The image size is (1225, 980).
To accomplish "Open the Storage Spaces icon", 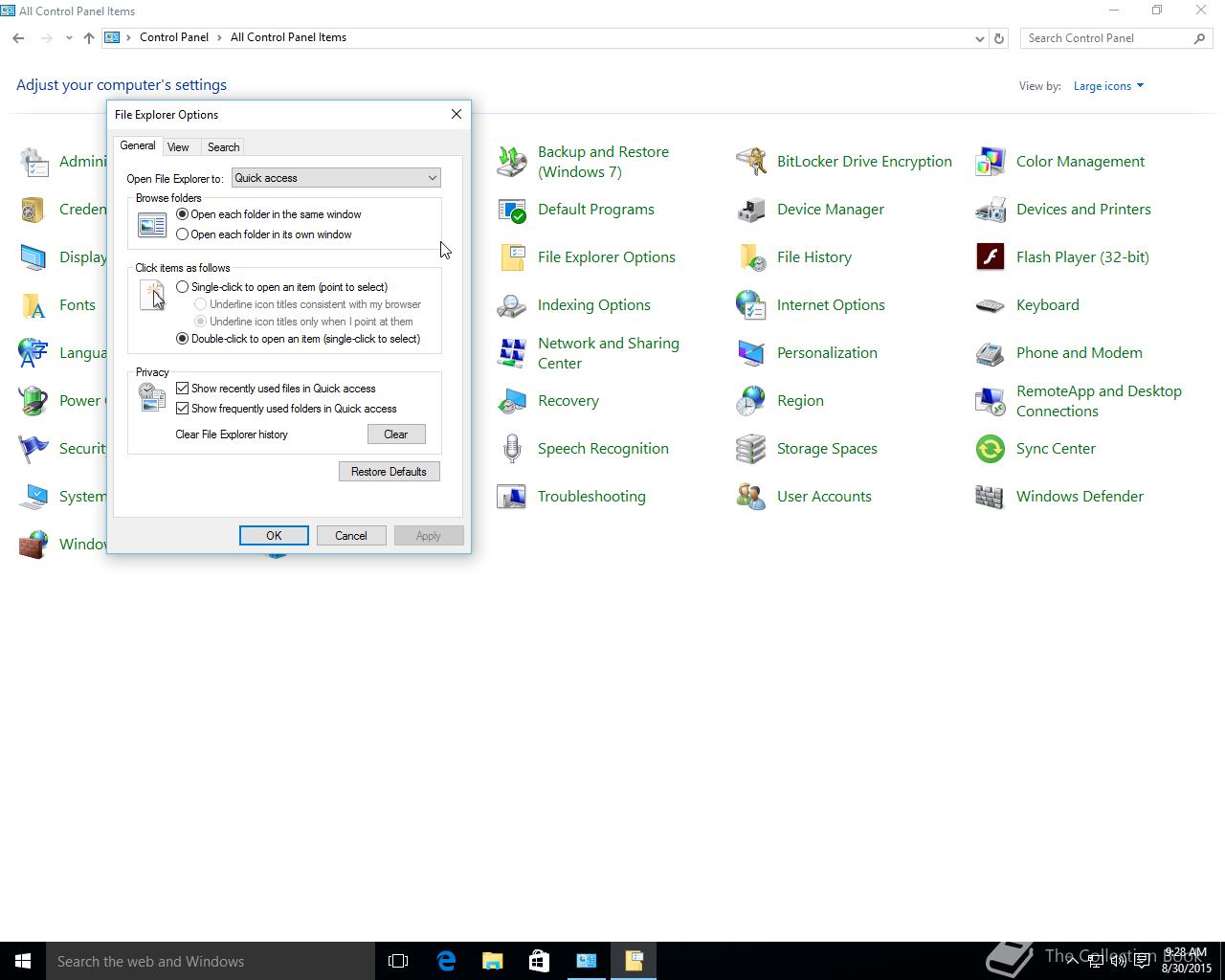I will click(x=751, y=449).
